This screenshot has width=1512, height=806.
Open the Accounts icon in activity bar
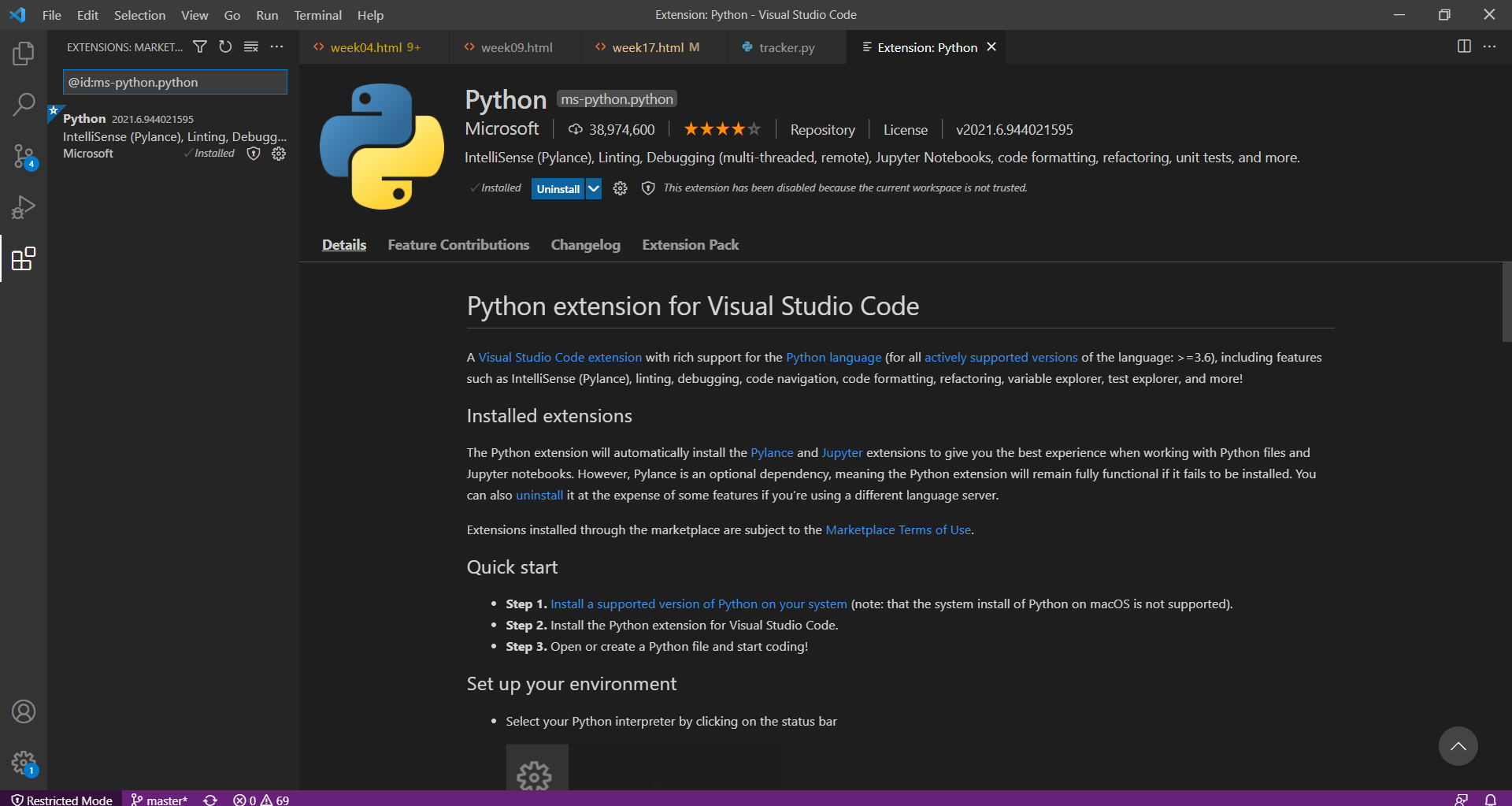coord(24,711)
